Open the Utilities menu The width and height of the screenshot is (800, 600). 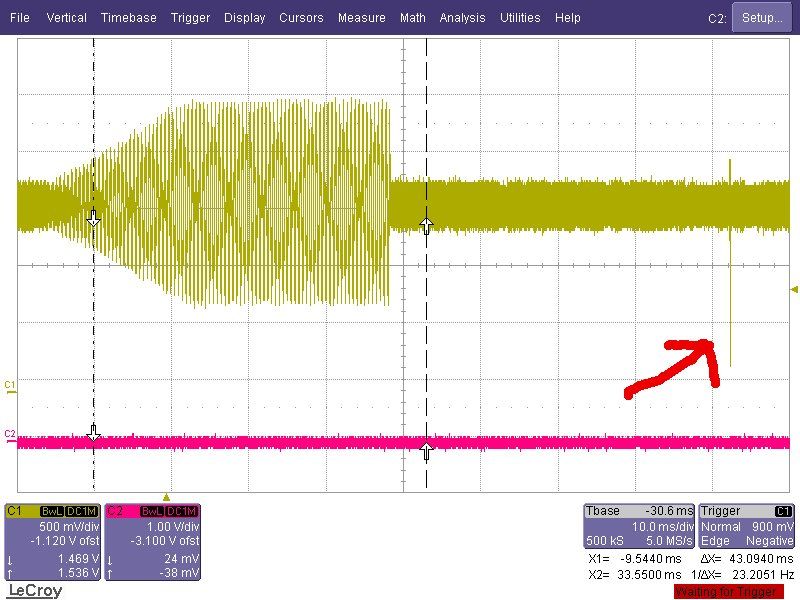pos(520,18)
